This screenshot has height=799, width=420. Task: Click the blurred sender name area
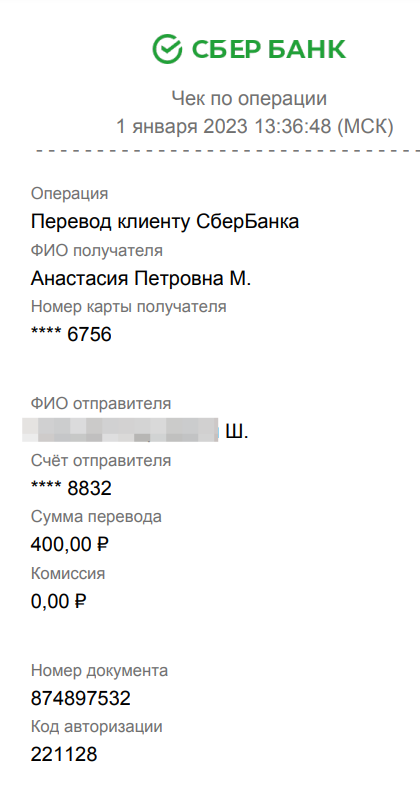(120, 430)
